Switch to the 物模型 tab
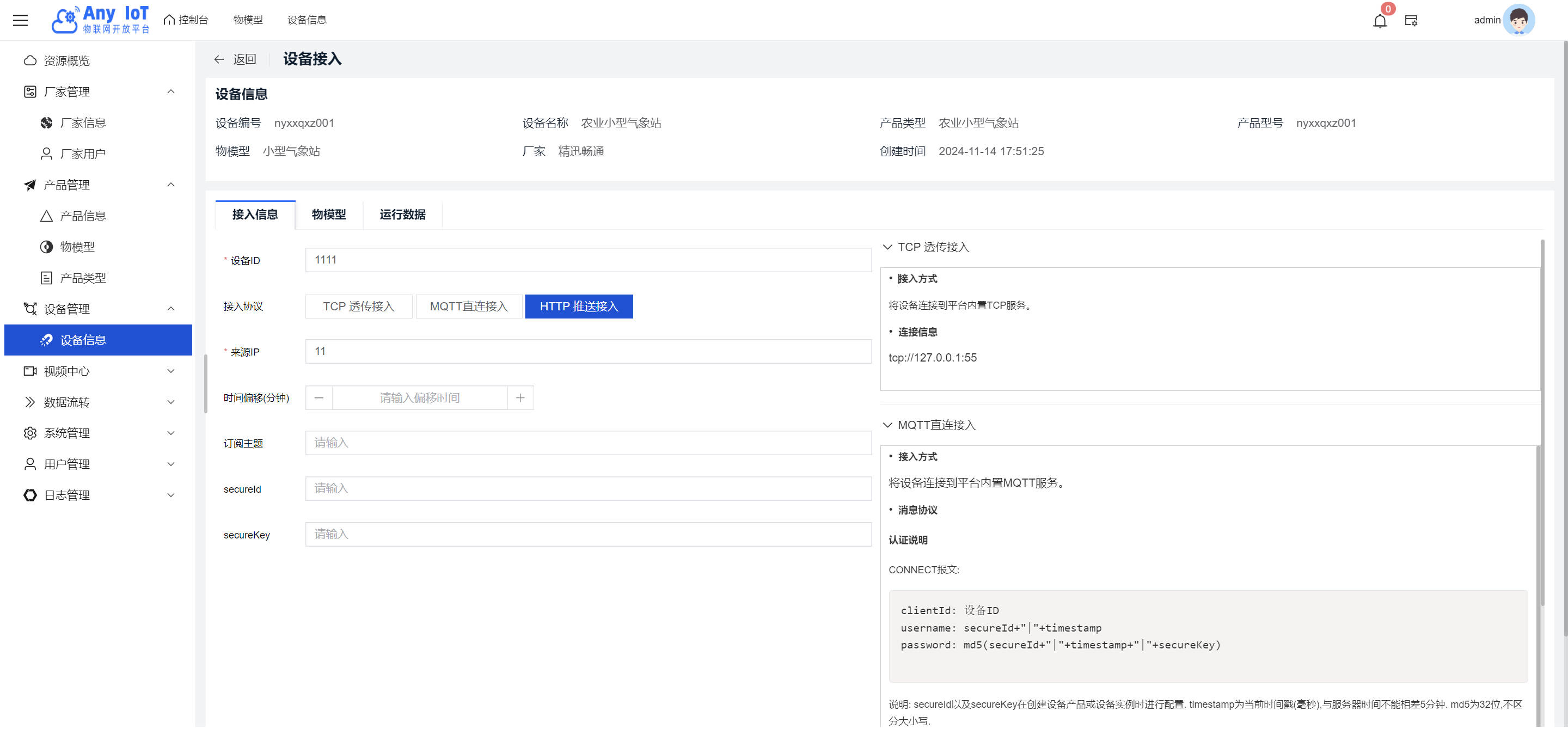The height and width of the screenshot is (735, 1568). pos(329,215)
